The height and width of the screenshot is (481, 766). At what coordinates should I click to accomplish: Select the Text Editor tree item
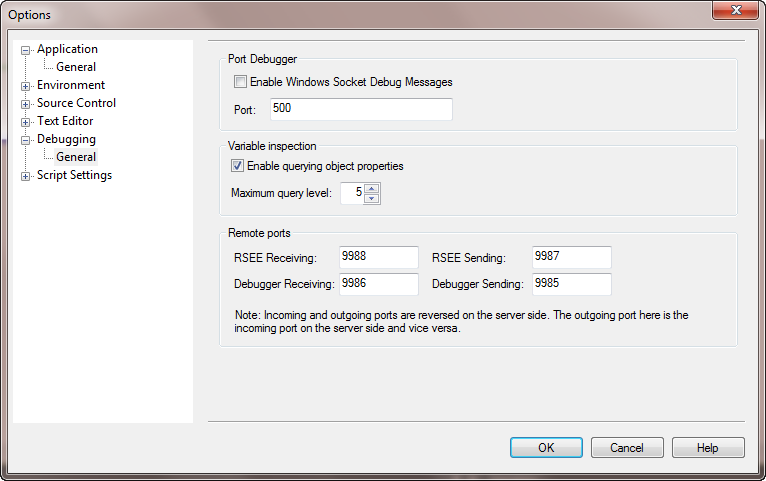point(65,121)
